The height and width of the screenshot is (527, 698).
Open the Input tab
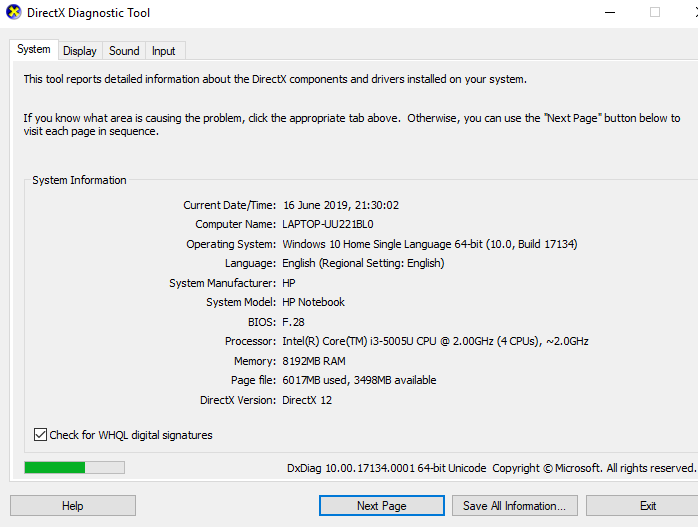(163, 51)
